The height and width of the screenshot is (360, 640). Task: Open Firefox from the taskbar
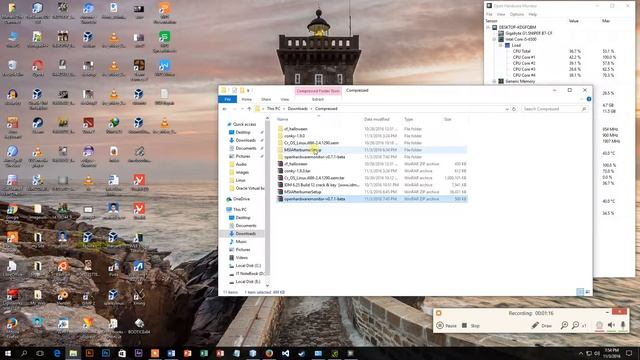pos(269,353)
